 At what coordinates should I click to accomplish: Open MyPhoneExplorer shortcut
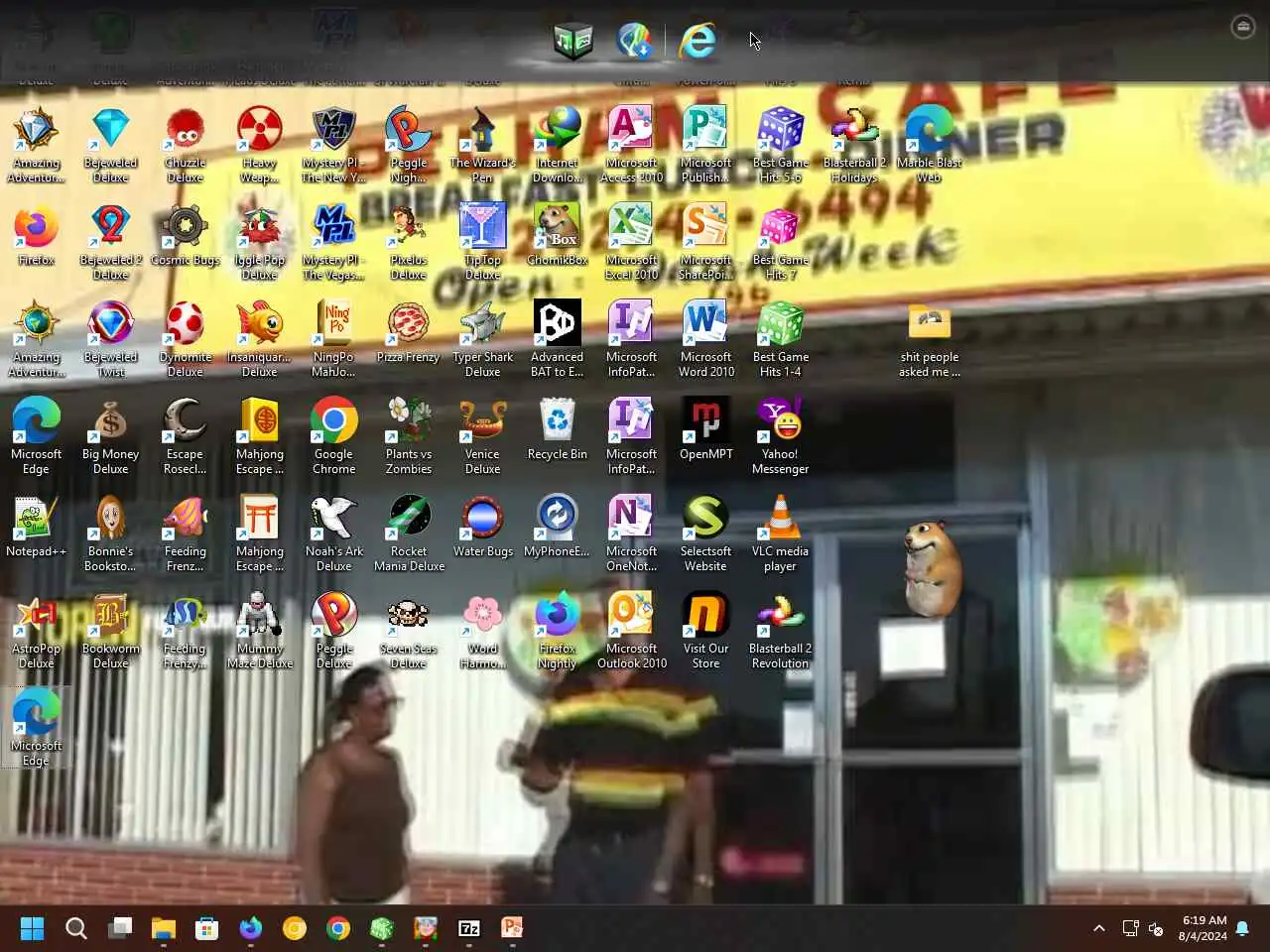[x=558, y=528]
